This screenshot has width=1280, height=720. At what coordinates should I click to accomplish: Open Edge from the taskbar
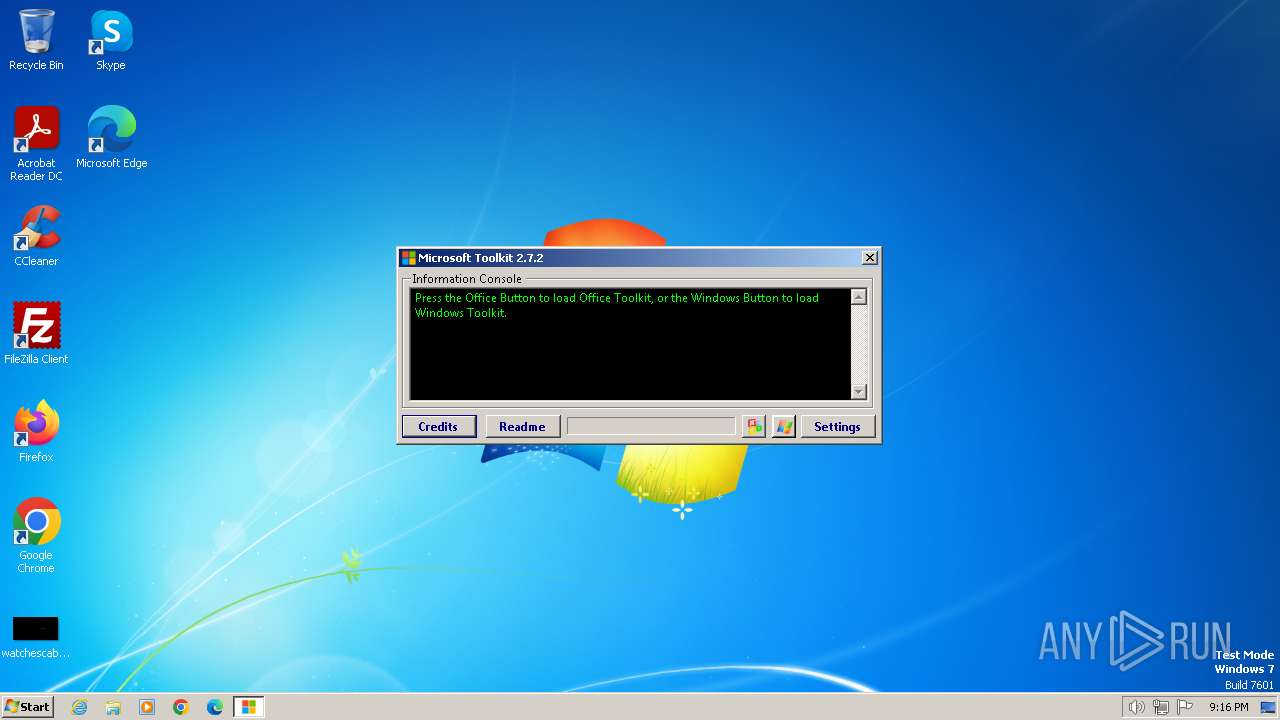(x=215, y=707)
